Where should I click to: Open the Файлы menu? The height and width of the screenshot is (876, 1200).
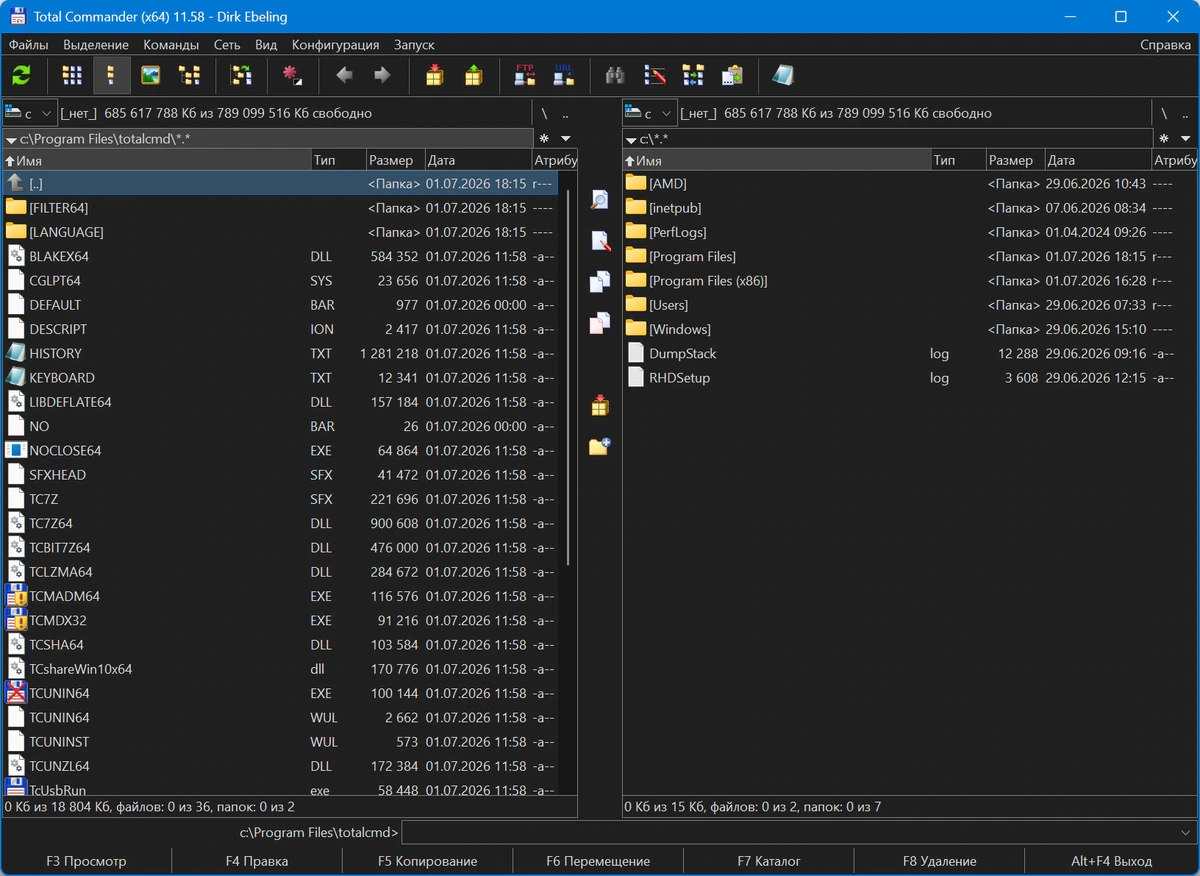tap(29, 45)
